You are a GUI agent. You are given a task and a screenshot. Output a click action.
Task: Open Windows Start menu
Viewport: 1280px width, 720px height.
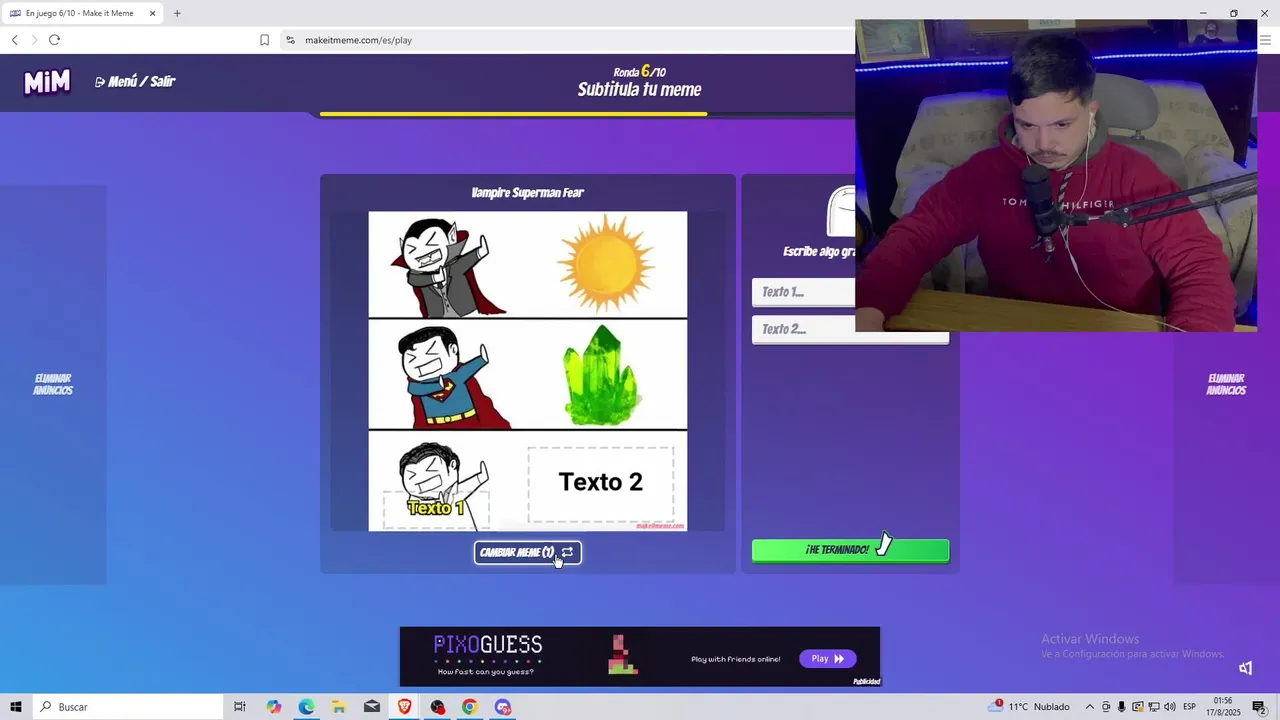click(x=16, y=707)
